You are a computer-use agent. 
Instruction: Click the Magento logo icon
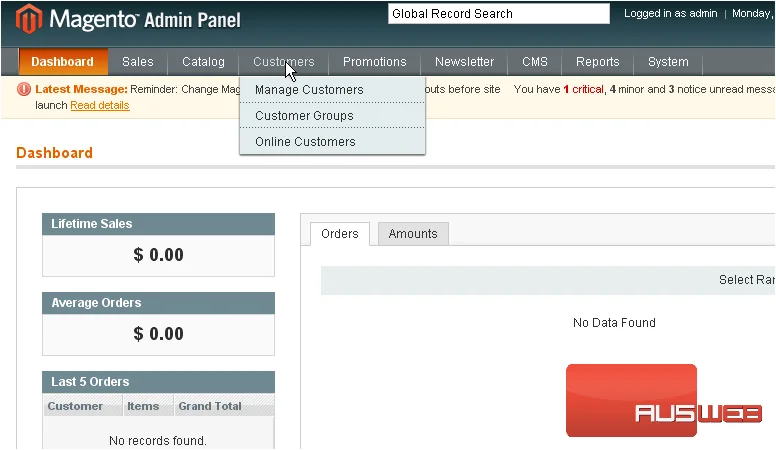(x=29, y=19)
